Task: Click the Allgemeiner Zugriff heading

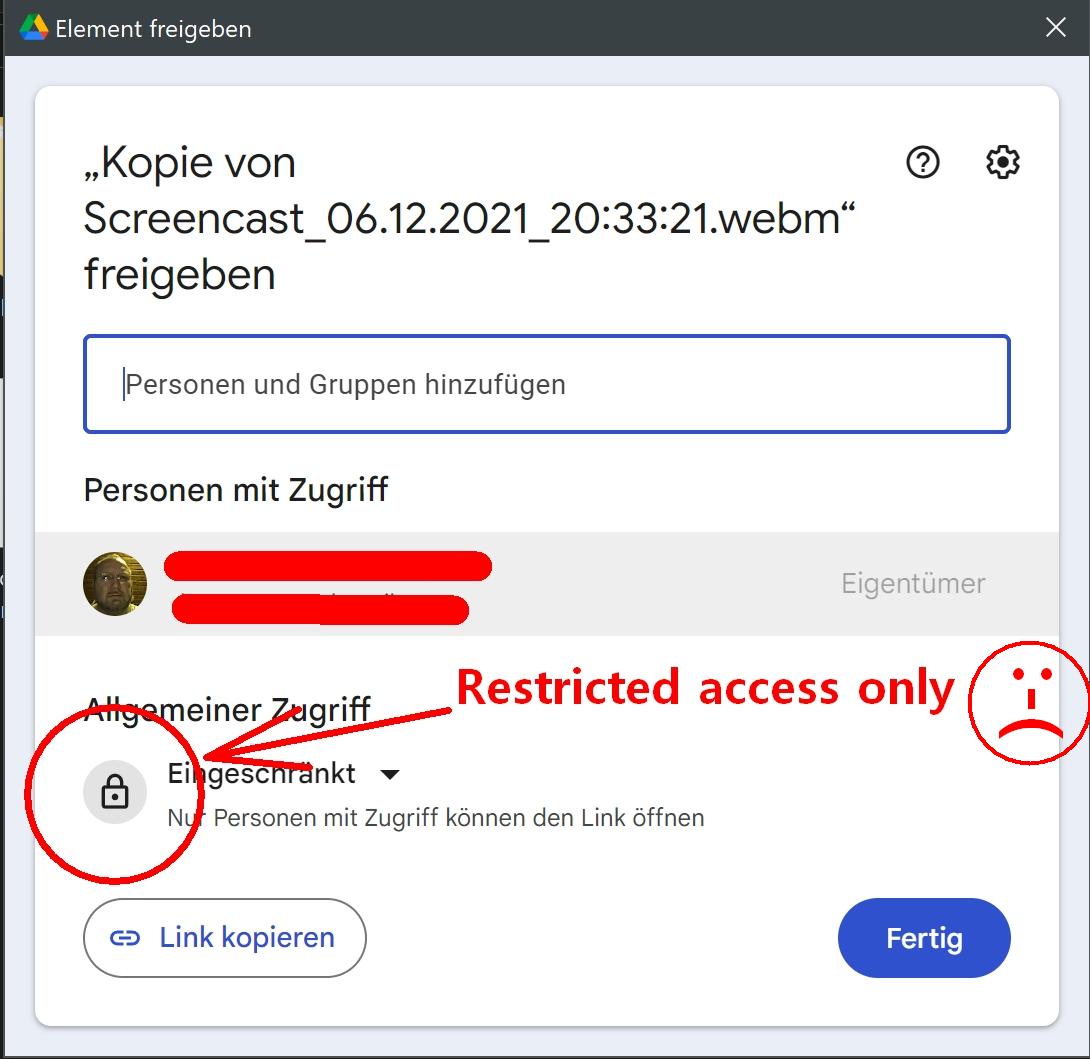Action: (x=227, y=710)
